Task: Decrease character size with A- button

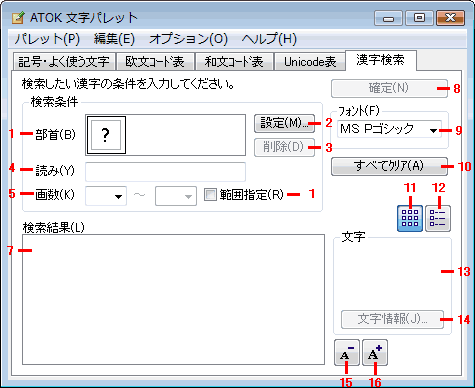Action: 347,353
